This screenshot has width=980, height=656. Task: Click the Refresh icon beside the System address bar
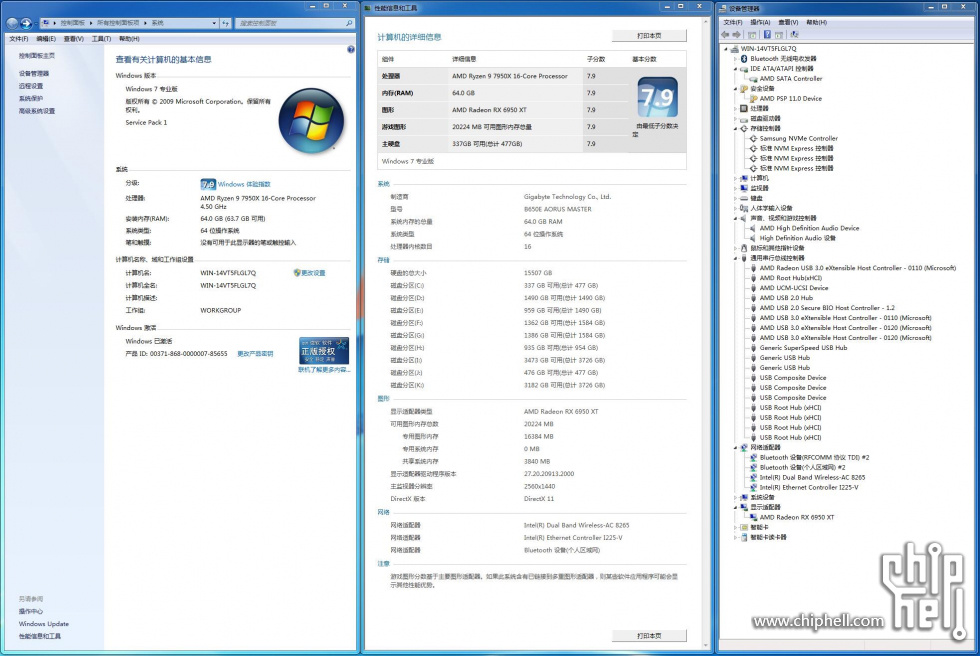225,23
